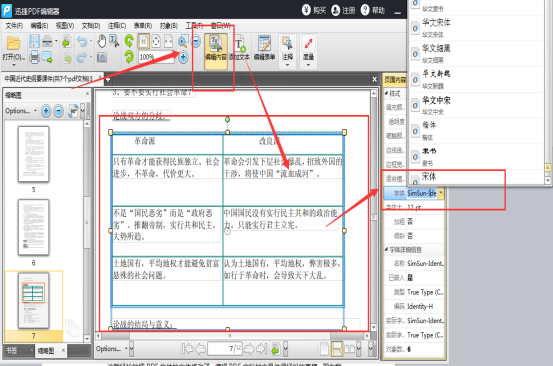The height and width of the screenshot is (366, 553).
Task: Click the Redo arrow icon
Action: [82, 57]
